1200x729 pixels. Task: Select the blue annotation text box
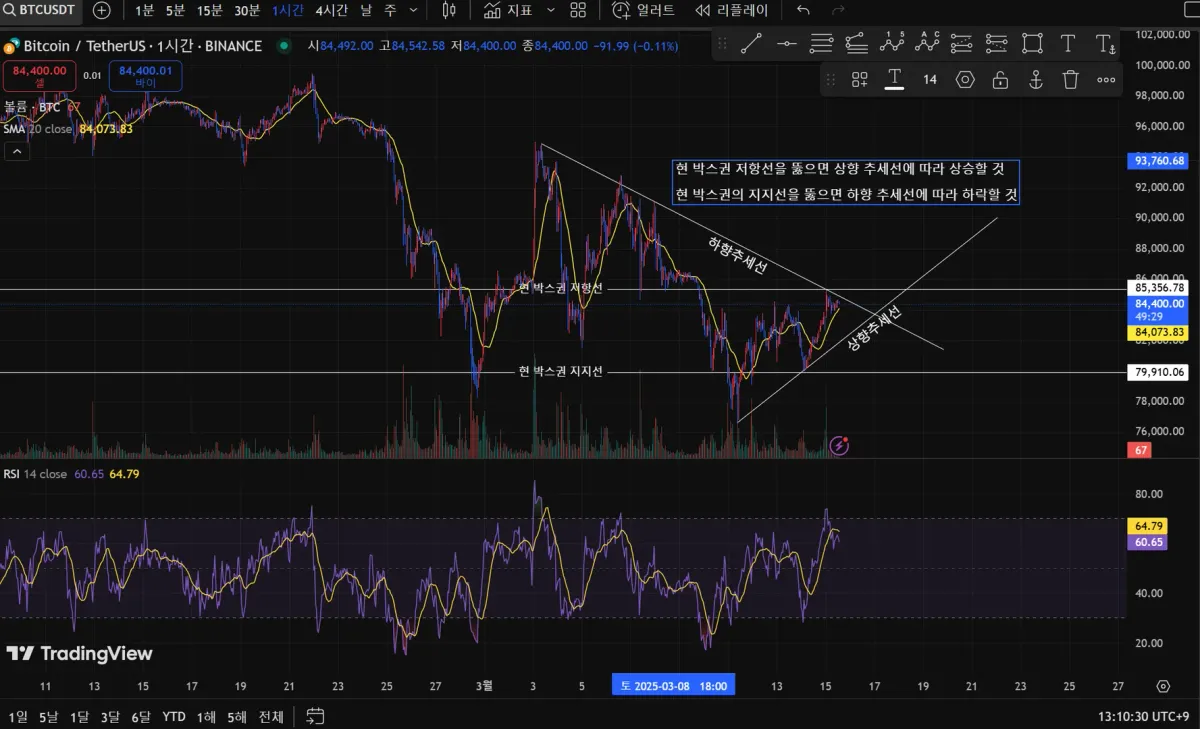(846, 182)
